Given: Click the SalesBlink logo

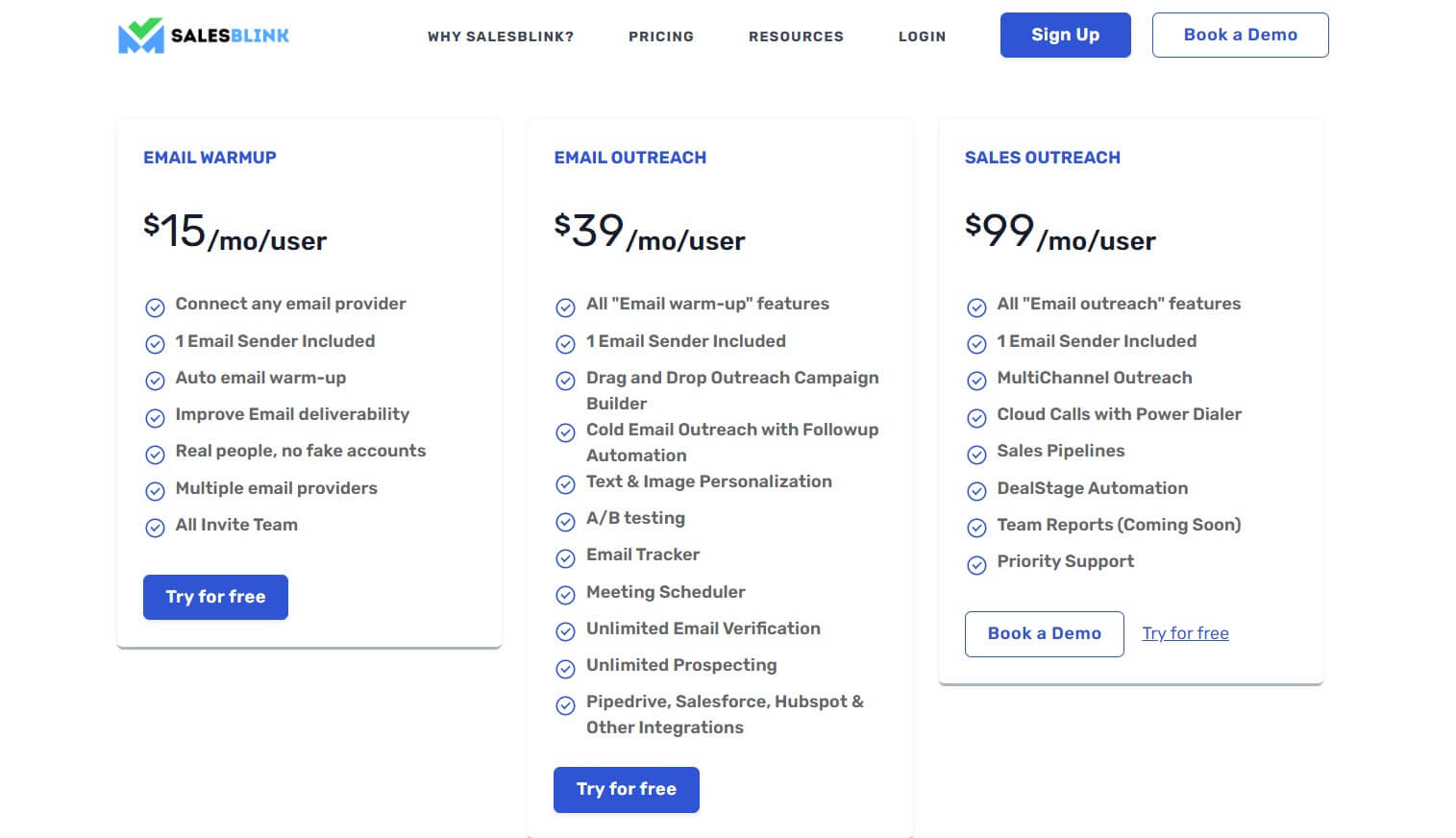Looking at the screenshot, I should (203, 35).
